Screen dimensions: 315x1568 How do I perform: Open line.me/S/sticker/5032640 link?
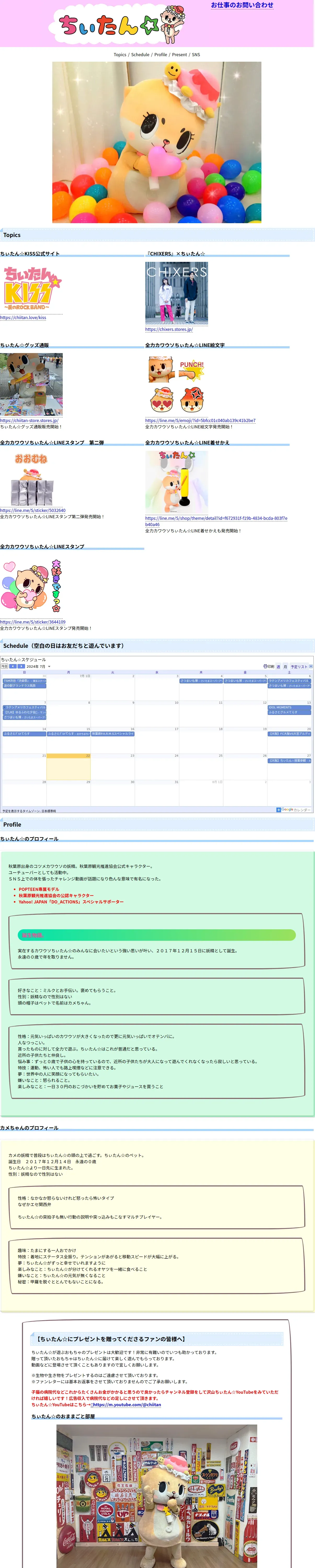(33, 510)
